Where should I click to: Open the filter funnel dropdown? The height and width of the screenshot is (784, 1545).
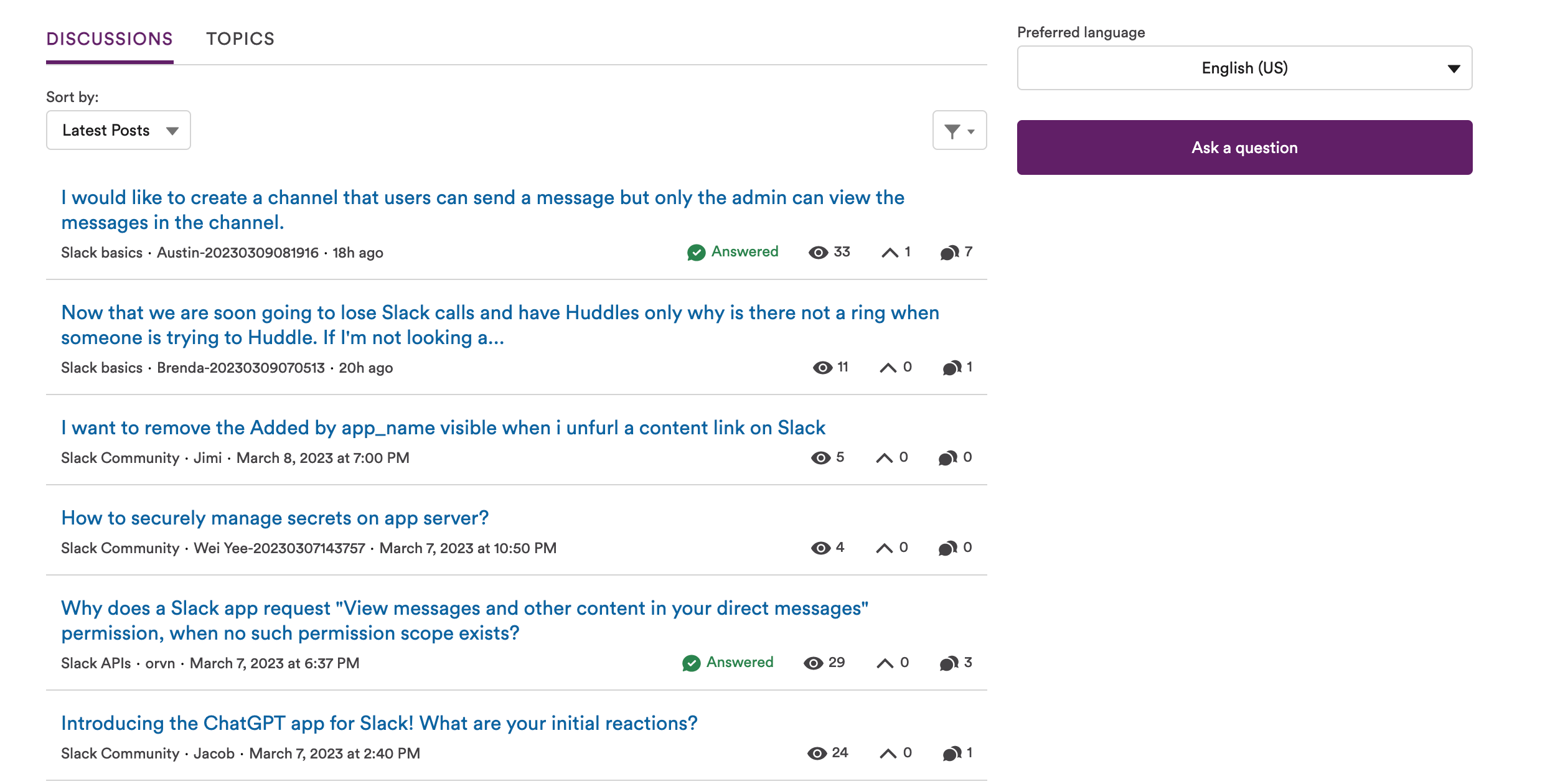[959, 131]
